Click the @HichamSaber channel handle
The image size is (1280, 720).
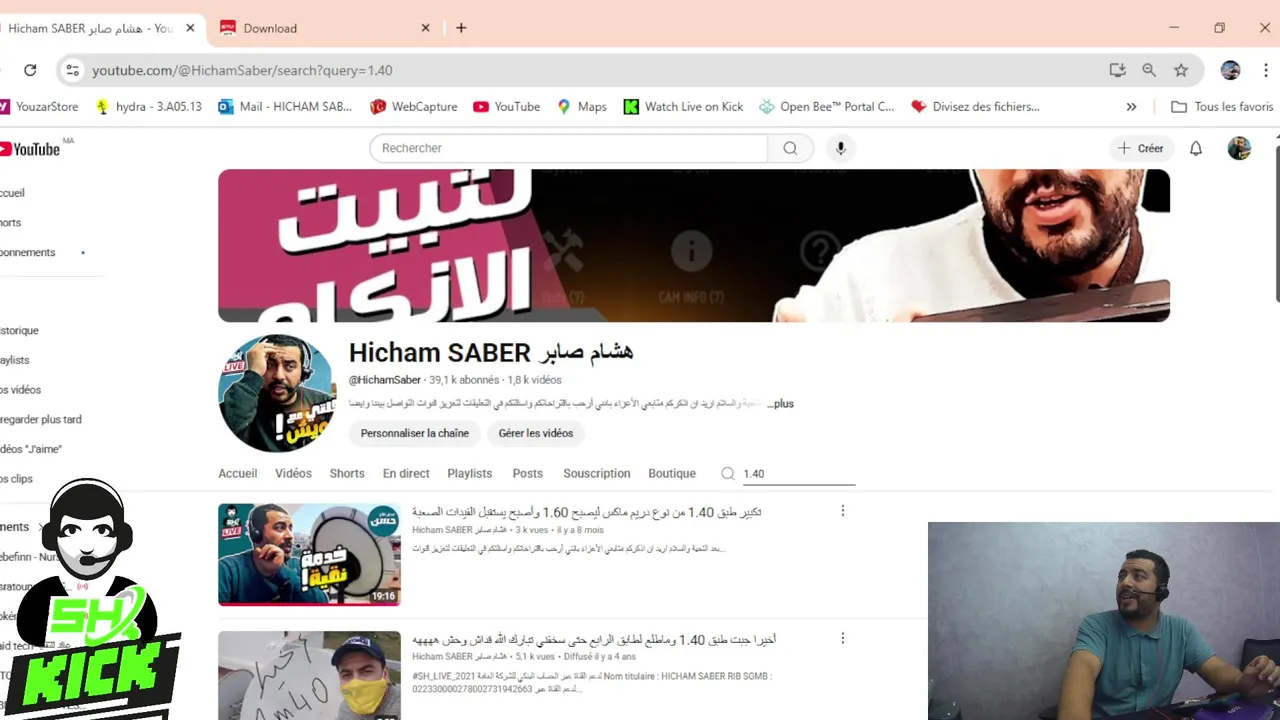[x=385, y=380]
